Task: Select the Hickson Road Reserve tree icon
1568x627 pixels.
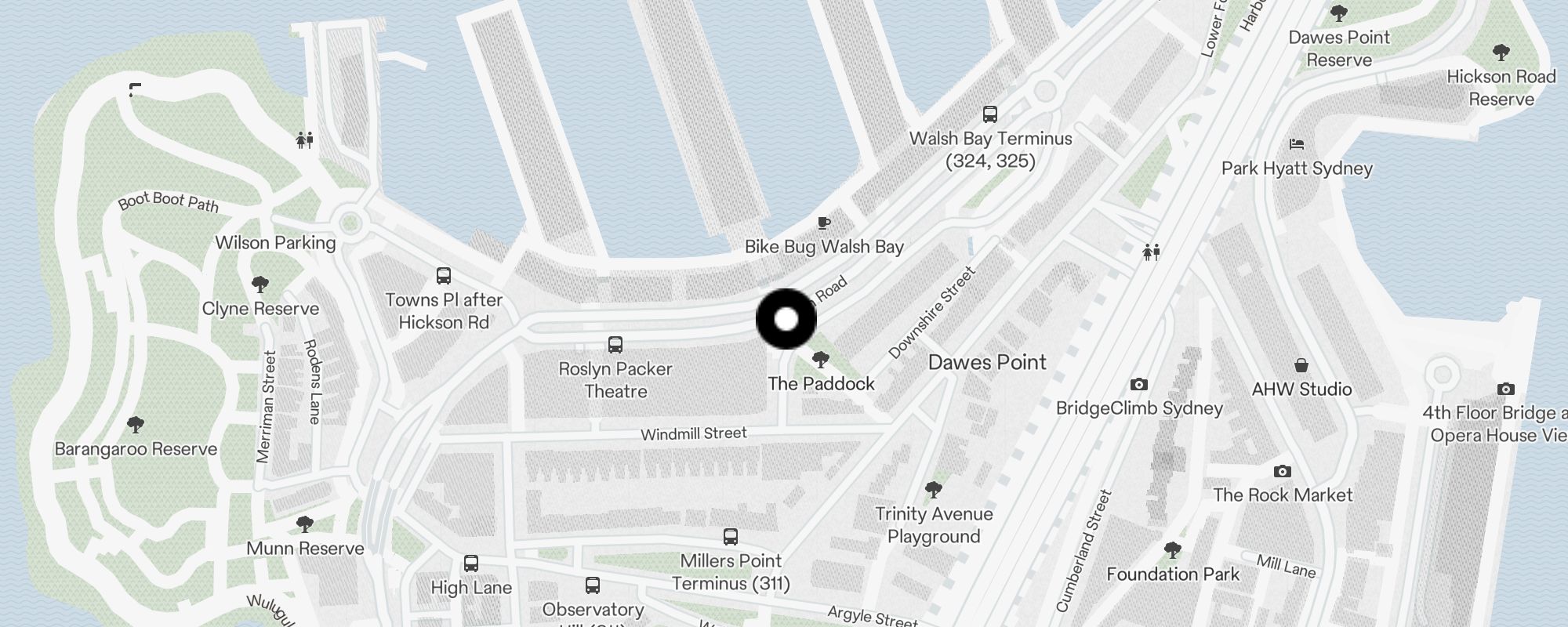Action: [x=1501, y=53]
